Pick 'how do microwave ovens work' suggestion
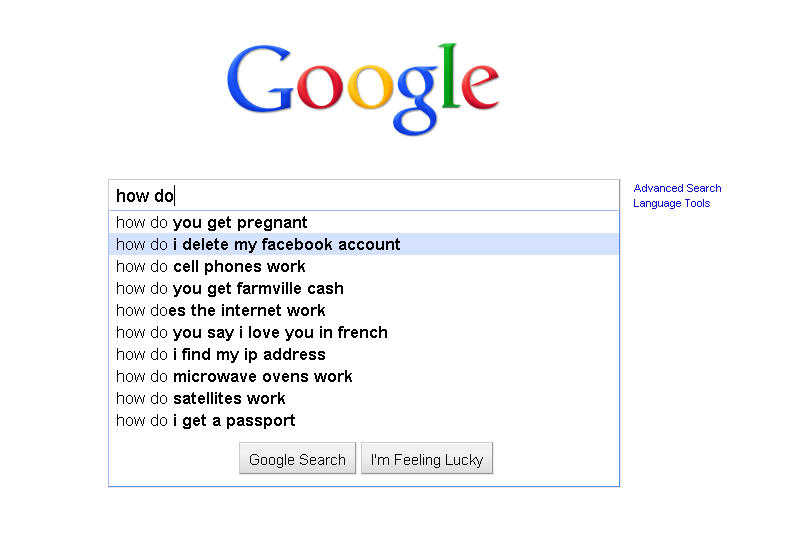The height and width of the screenshot is (542, 803). click(364, 377)
